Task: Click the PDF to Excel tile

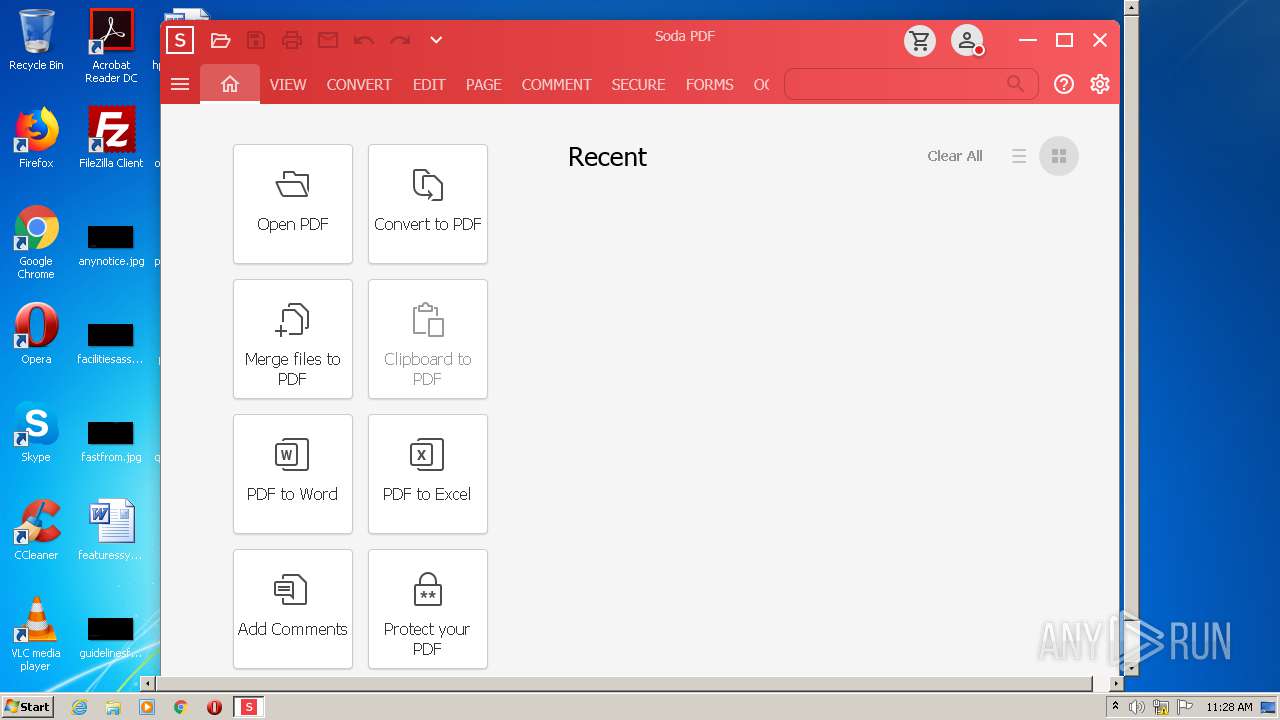Action: tap(428, 474)
